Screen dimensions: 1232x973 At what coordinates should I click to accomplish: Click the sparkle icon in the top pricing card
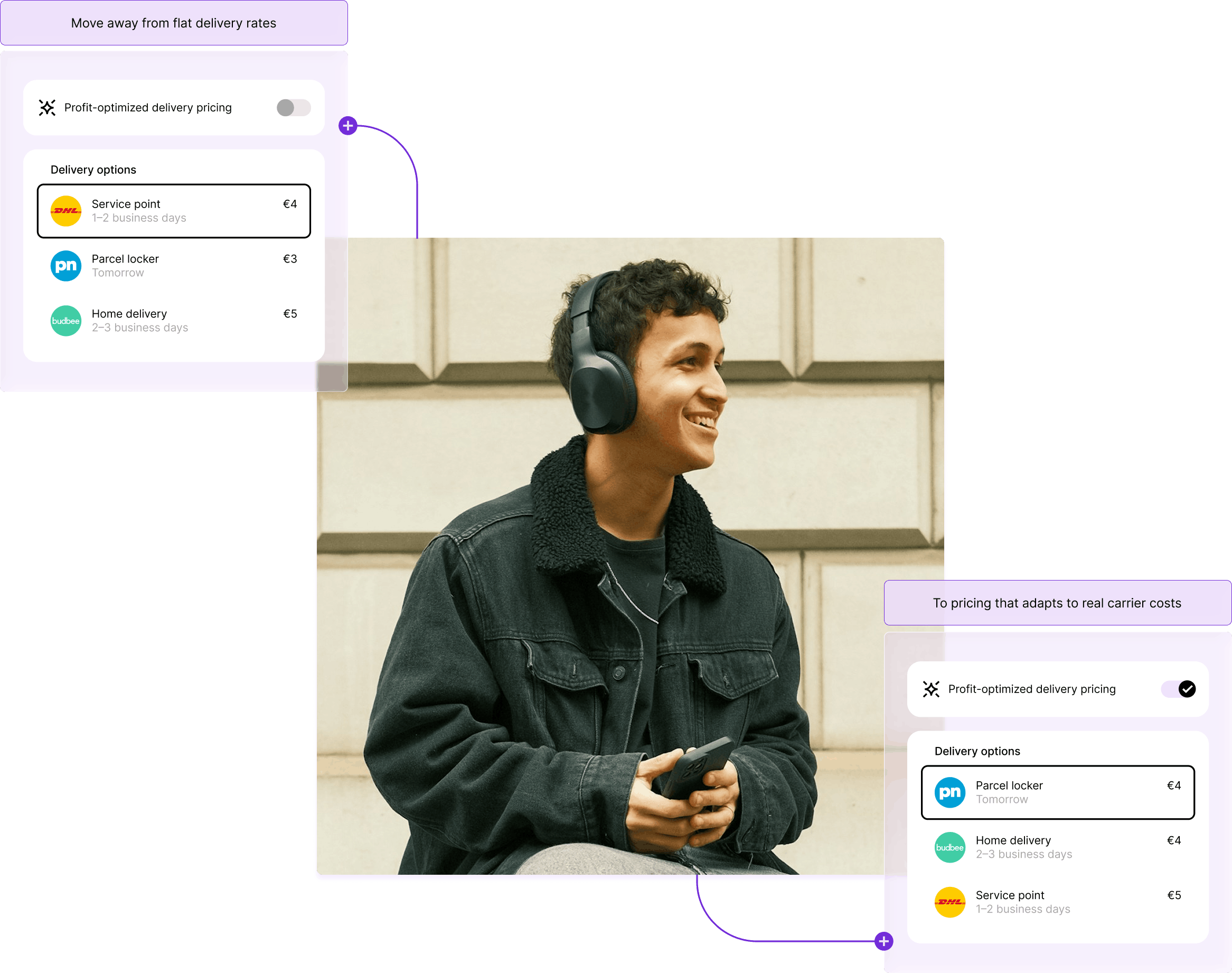pyautogui.click(x=48, y=108)
